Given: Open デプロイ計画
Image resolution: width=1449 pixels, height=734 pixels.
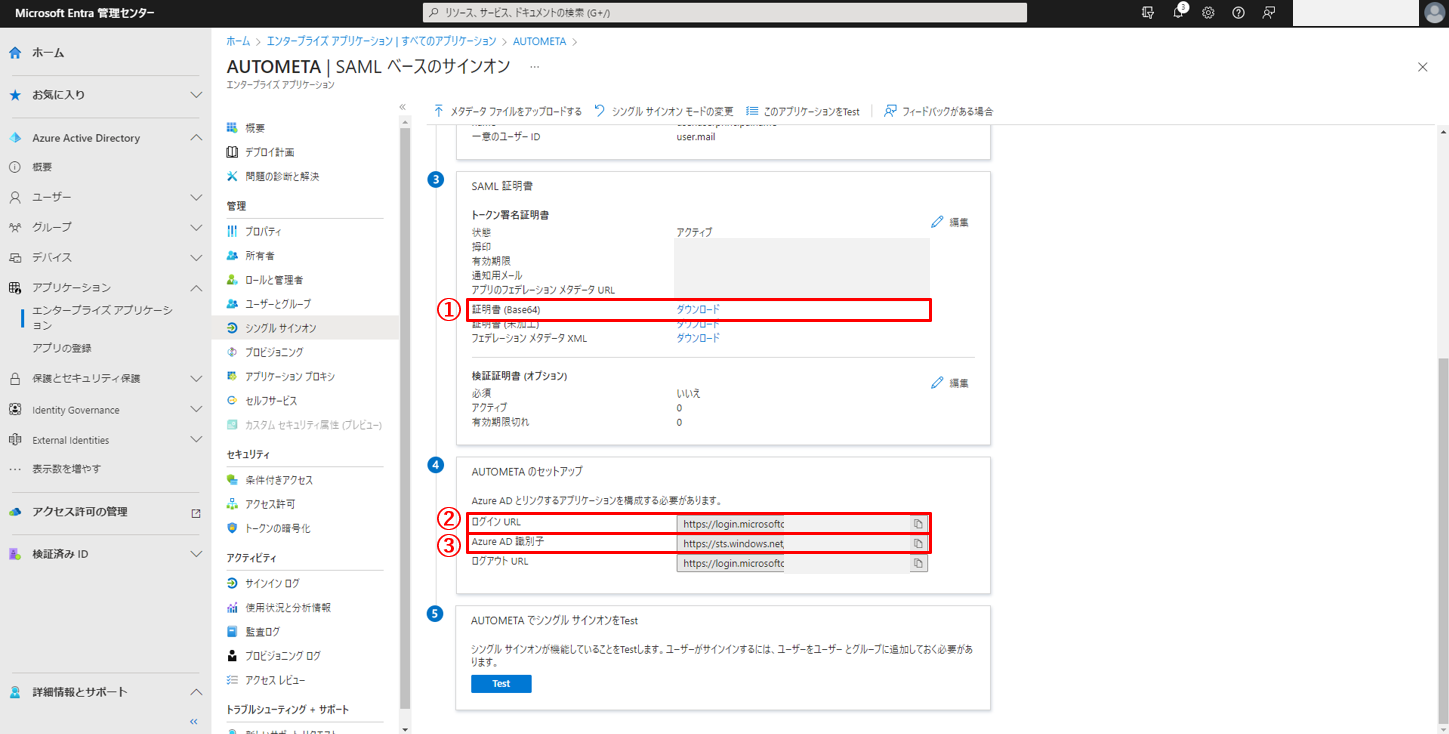Looking at the screenshot, I should (x=269, y=152).
